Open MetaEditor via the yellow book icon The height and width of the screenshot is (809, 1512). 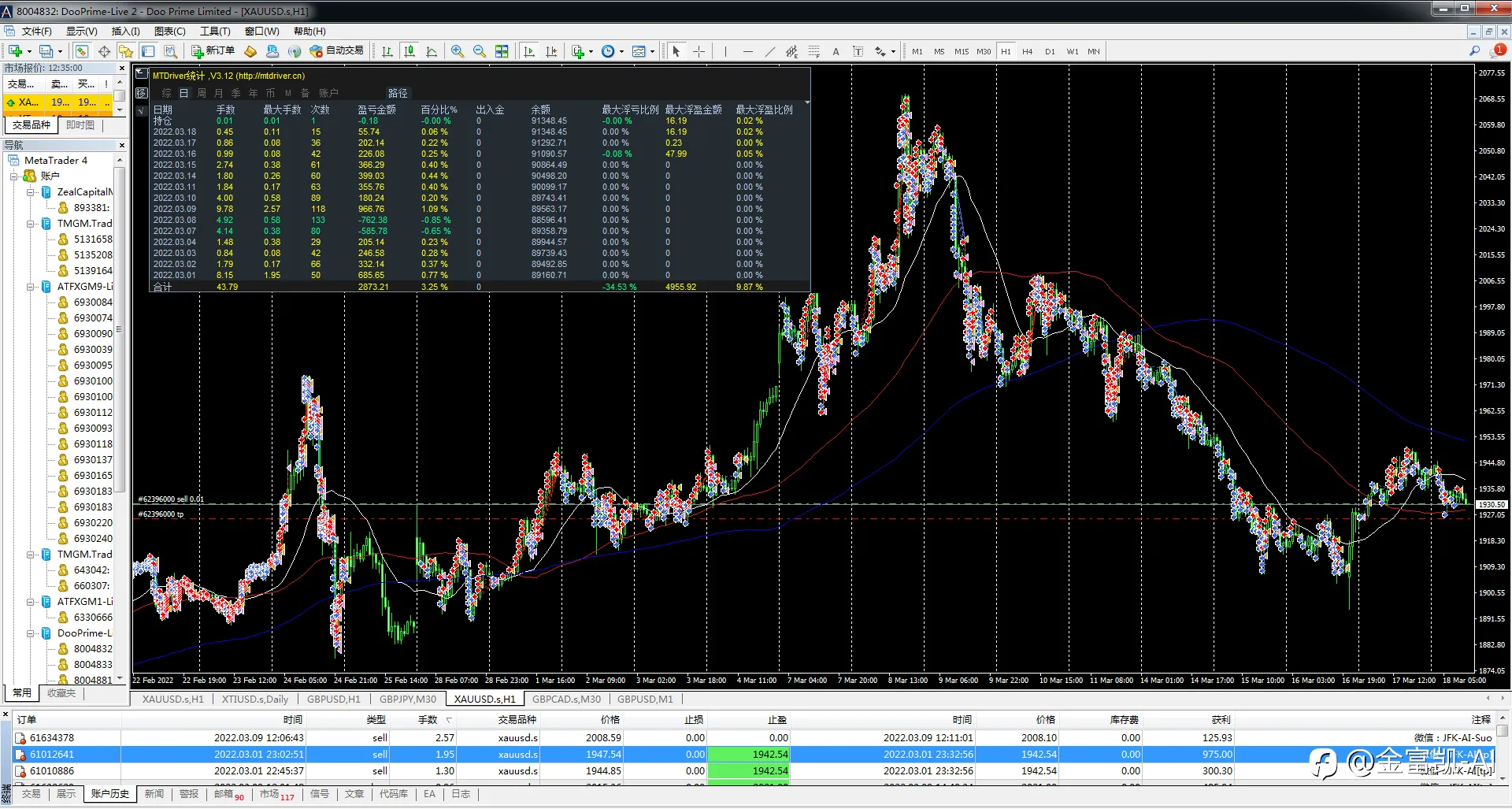coord(250,51)
